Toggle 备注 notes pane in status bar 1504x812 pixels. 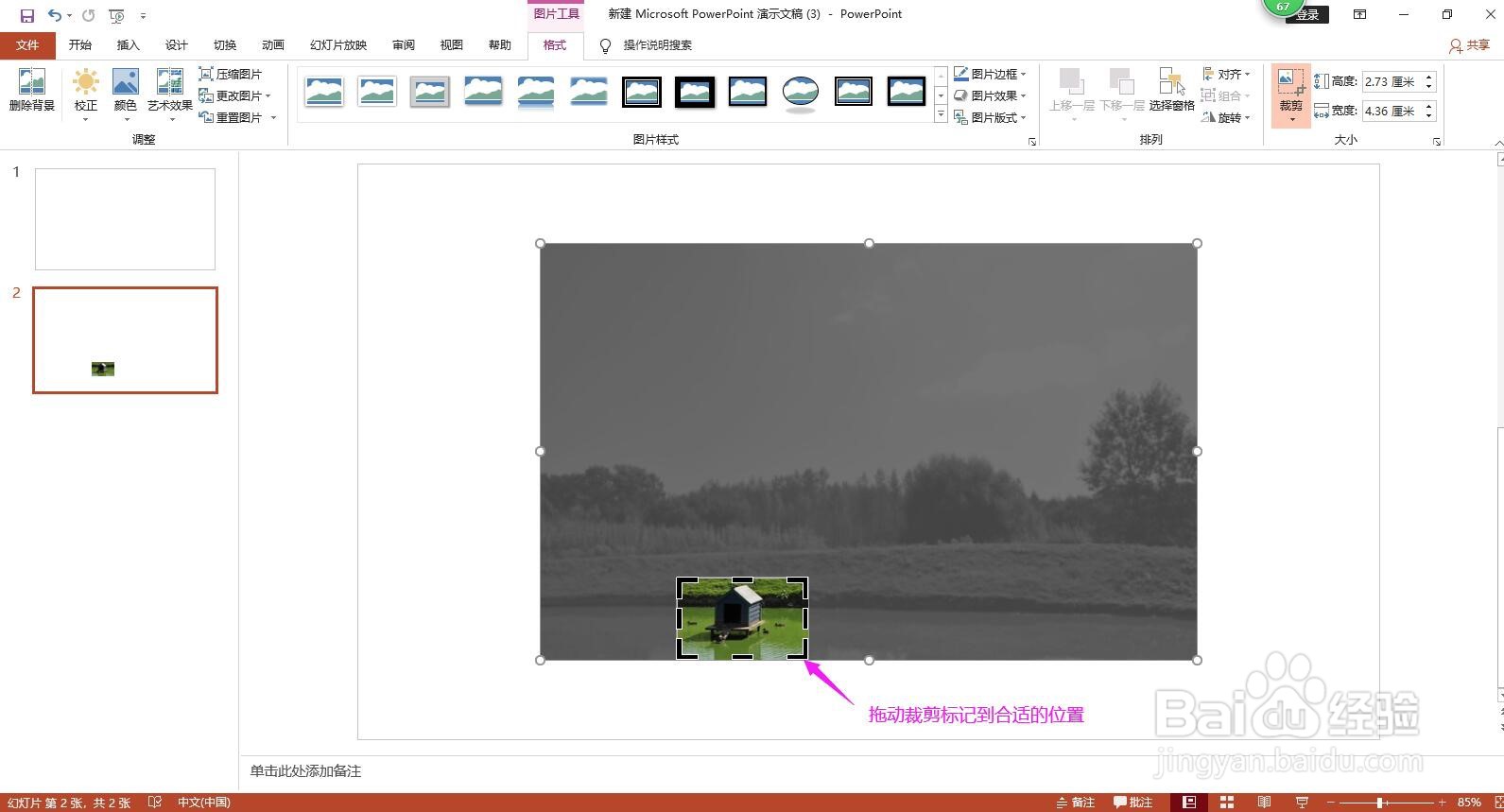pyautogui.click(x=1075, y=803)
